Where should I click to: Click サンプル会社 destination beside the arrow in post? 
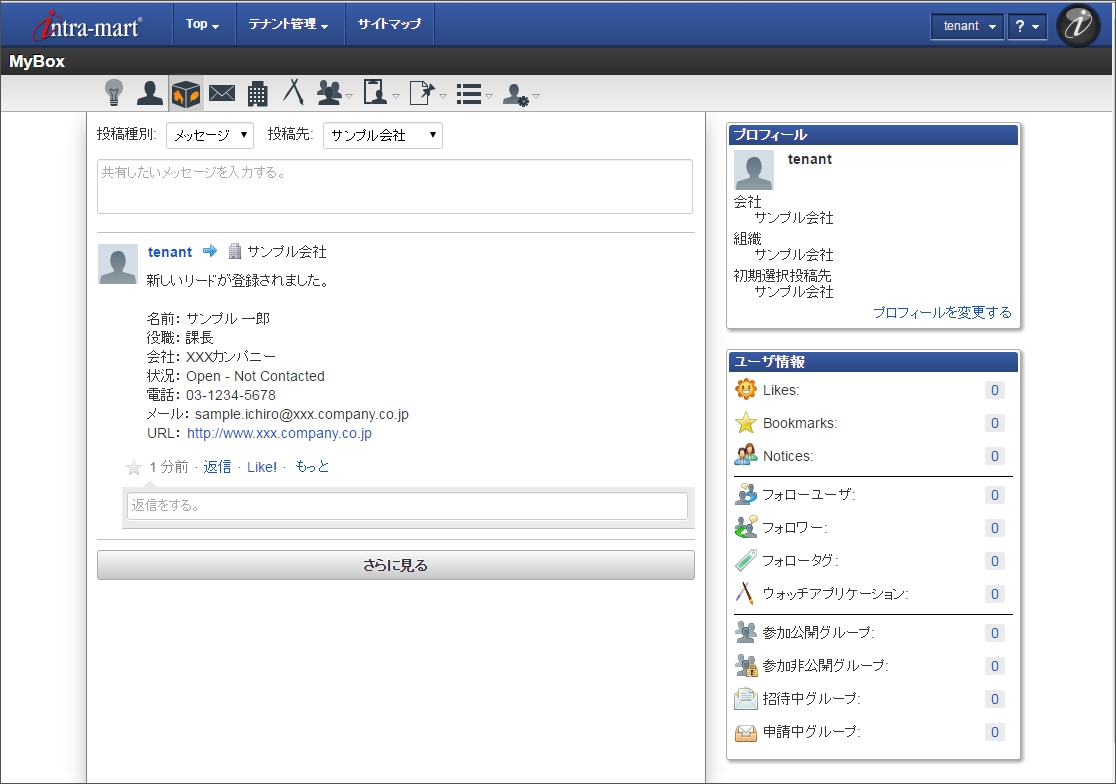tap(286, 252)
